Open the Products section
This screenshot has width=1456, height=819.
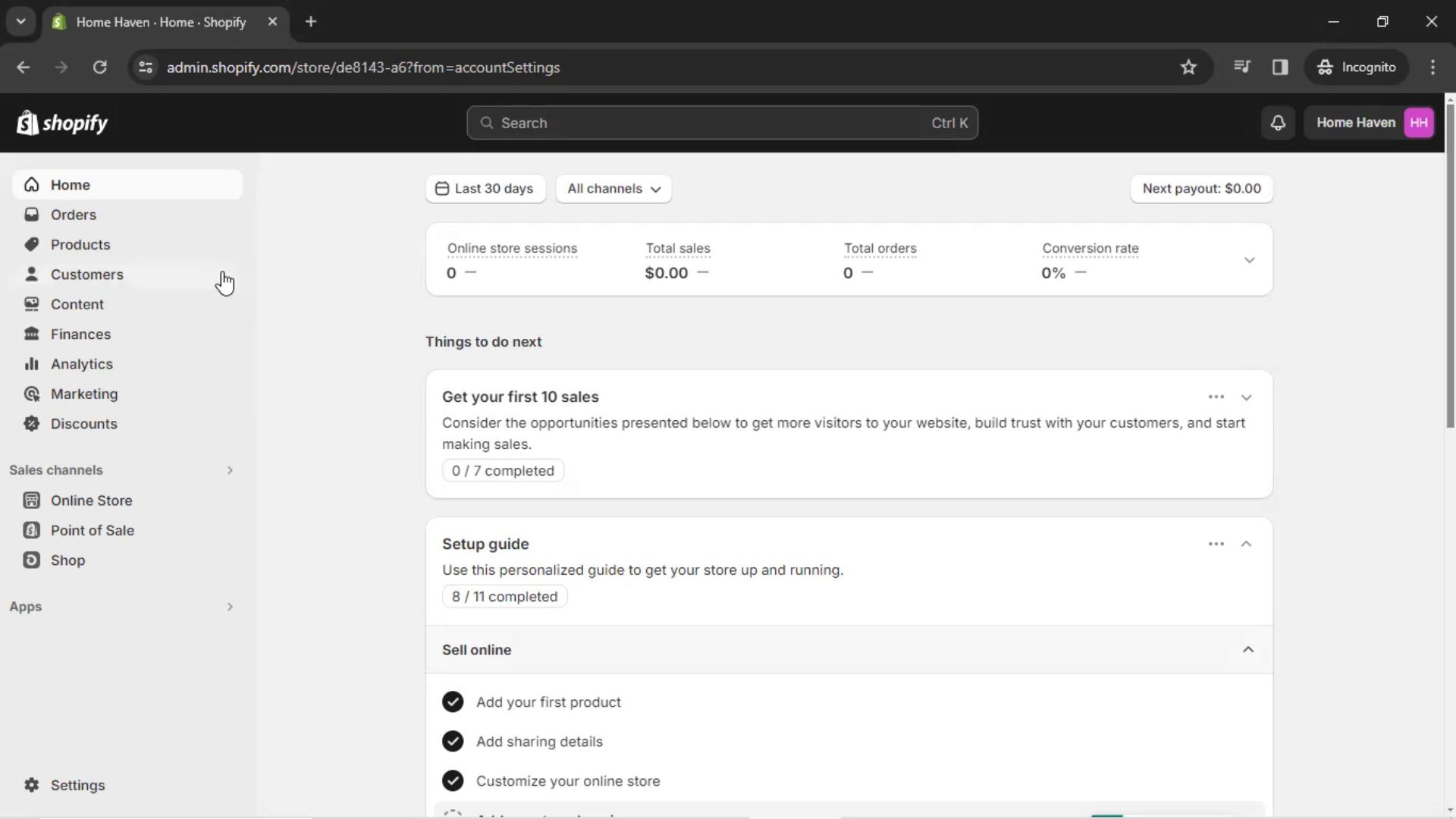[80, 244]
